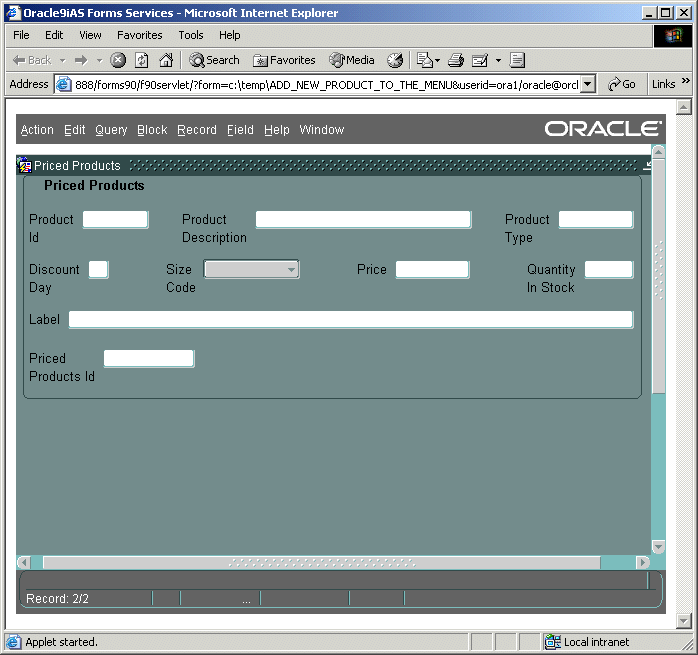
Task: Open the Media pane in toolbar
Action: pyautogui.click(x=352, y=60)
